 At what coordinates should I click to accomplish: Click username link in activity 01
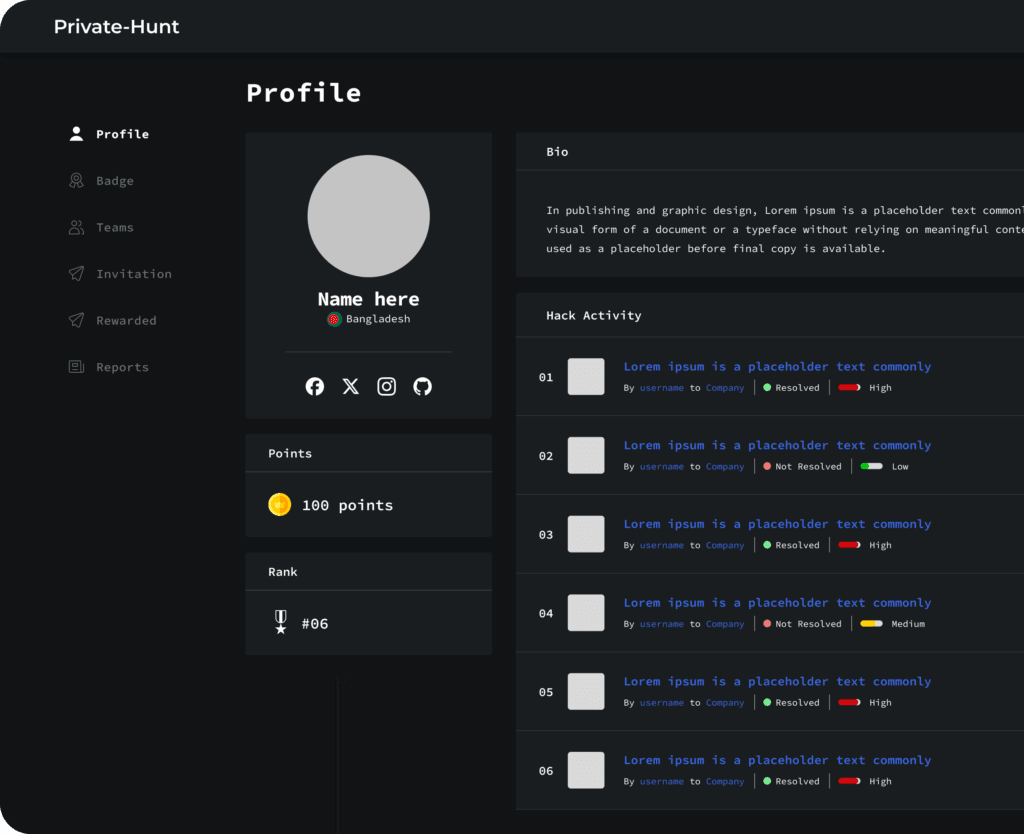(662, 388)
